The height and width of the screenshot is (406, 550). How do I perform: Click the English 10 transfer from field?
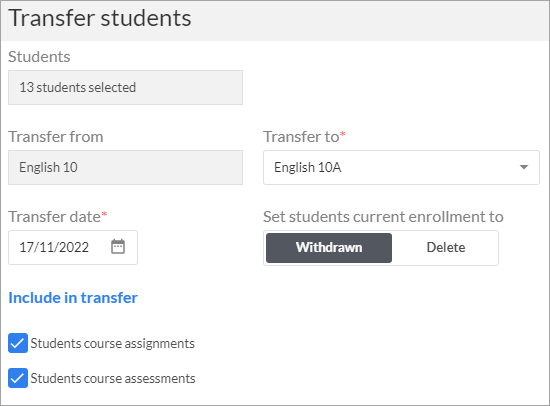tap(126, 167)
